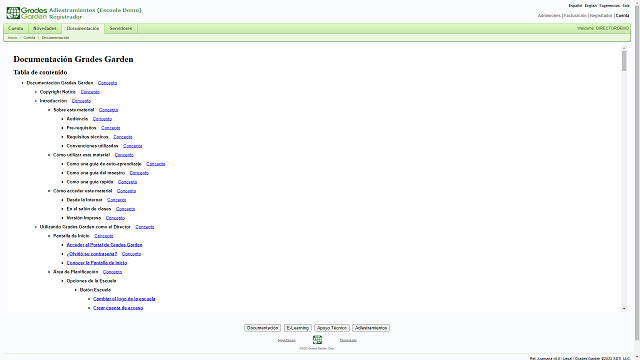Click the Welcome: DIRECTORDEMO text
Viewport: 640px width, 360px height.
[603, 29]
